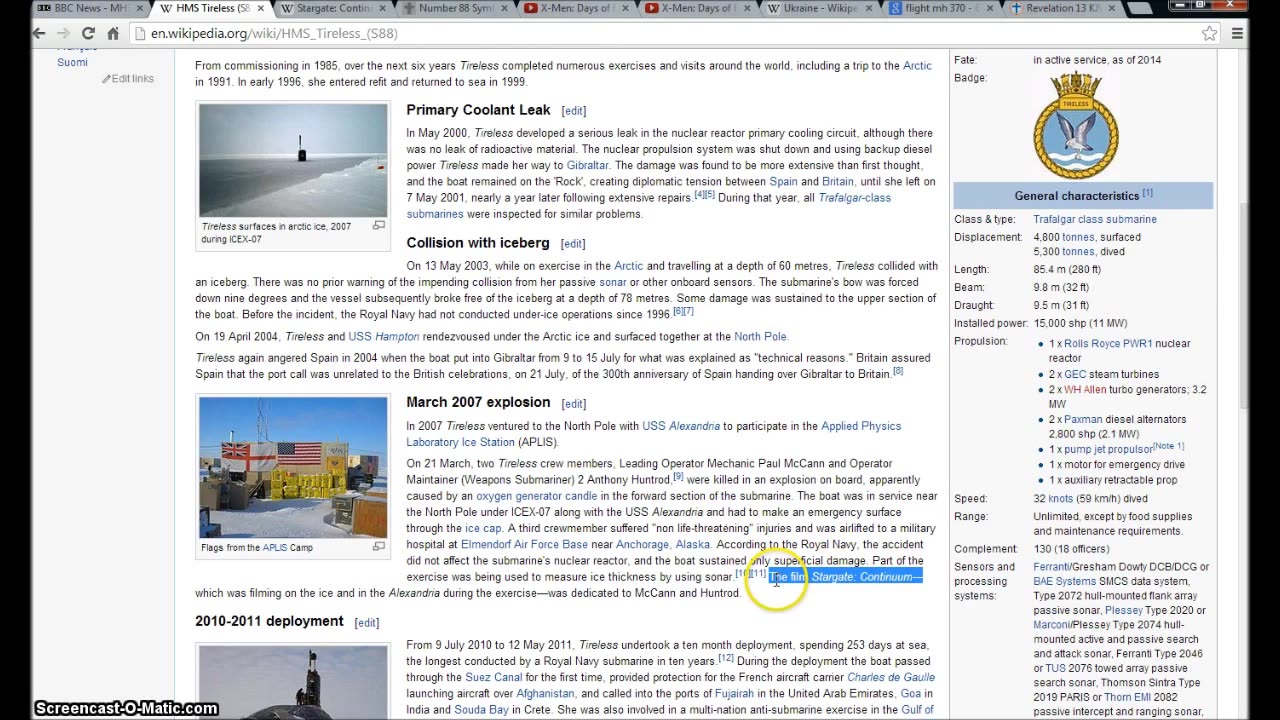The image size is (1280, 720).
Task: Open the pump jet propulsor link
Action: 1109,450
